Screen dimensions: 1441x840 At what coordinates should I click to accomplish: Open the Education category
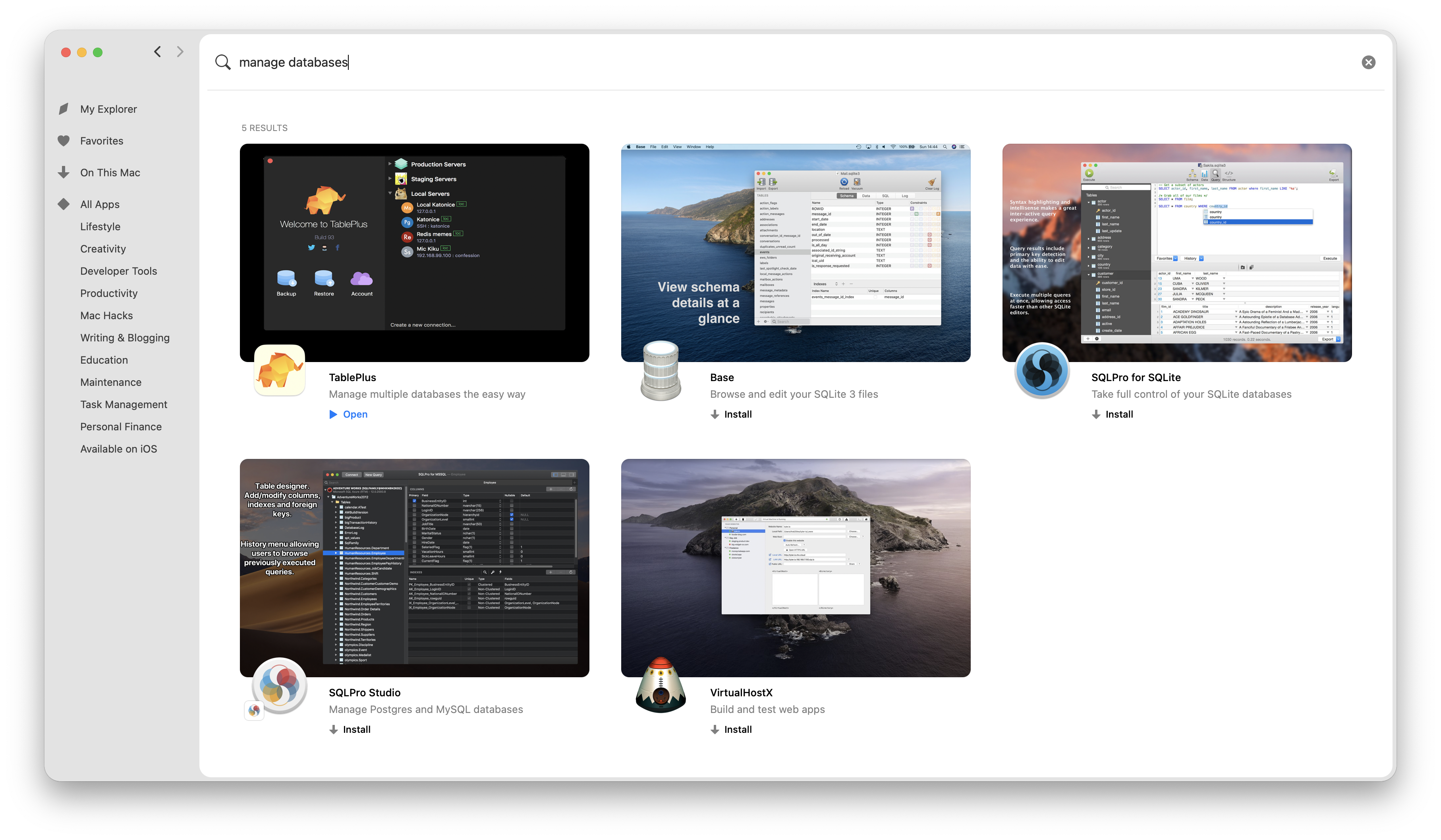click(104, 360)
